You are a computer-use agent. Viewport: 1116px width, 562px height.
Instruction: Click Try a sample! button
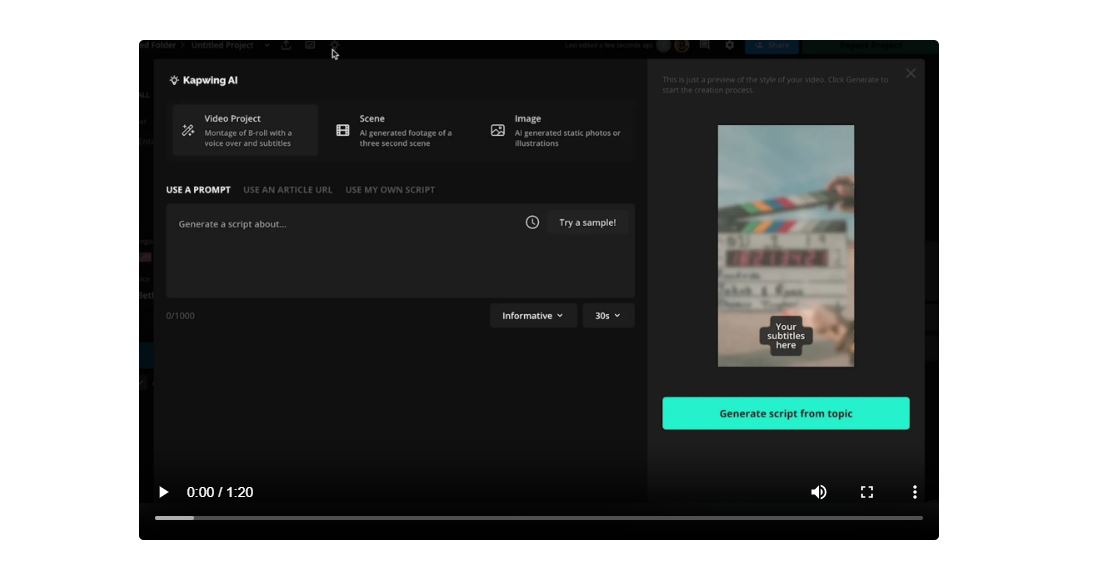pos(588,223)
